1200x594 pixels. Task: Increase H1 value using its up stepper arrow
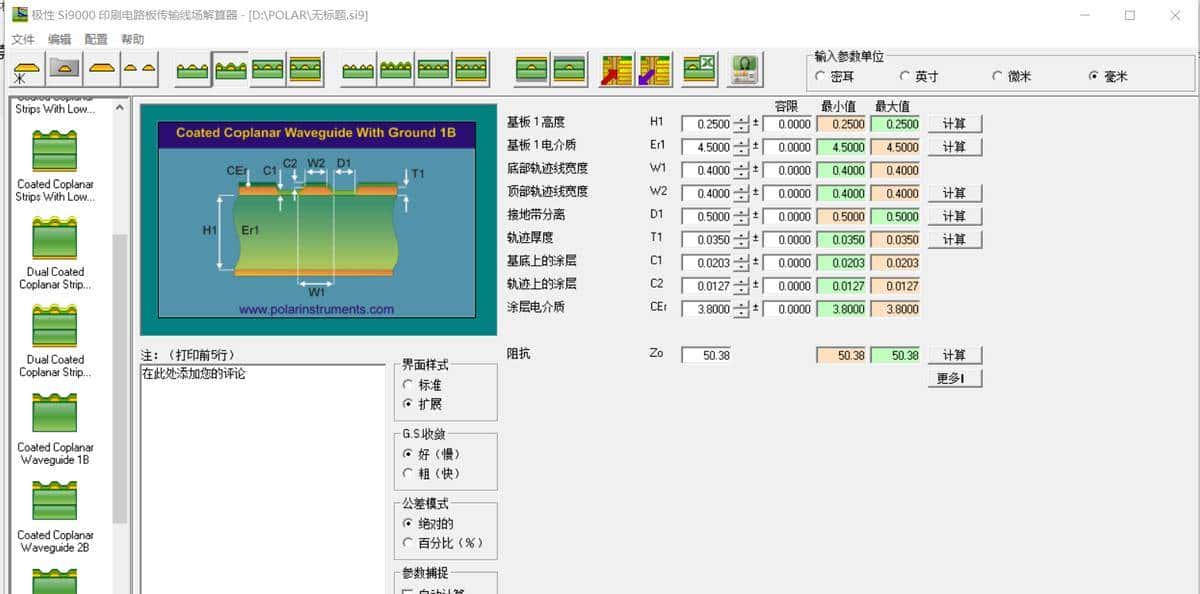click(739, 119)
